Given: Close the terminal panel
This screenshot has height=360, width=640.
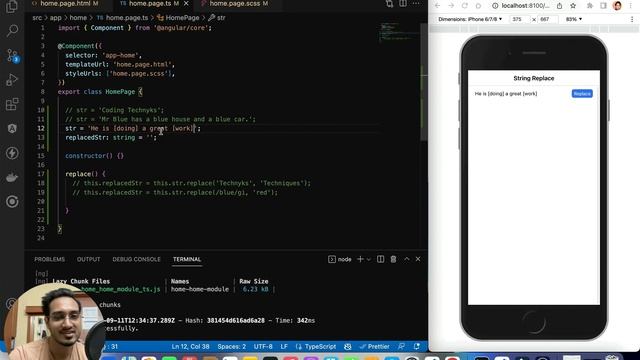Looking at the screenshot, I should (418, 259).
